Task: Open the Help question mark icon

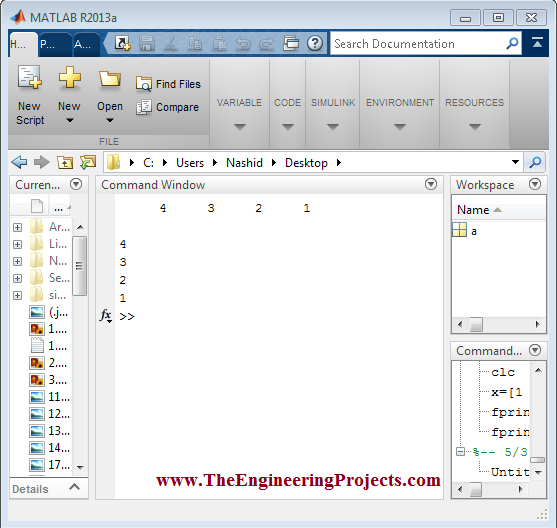Action: pyautogui.click(x=315, y=44)
